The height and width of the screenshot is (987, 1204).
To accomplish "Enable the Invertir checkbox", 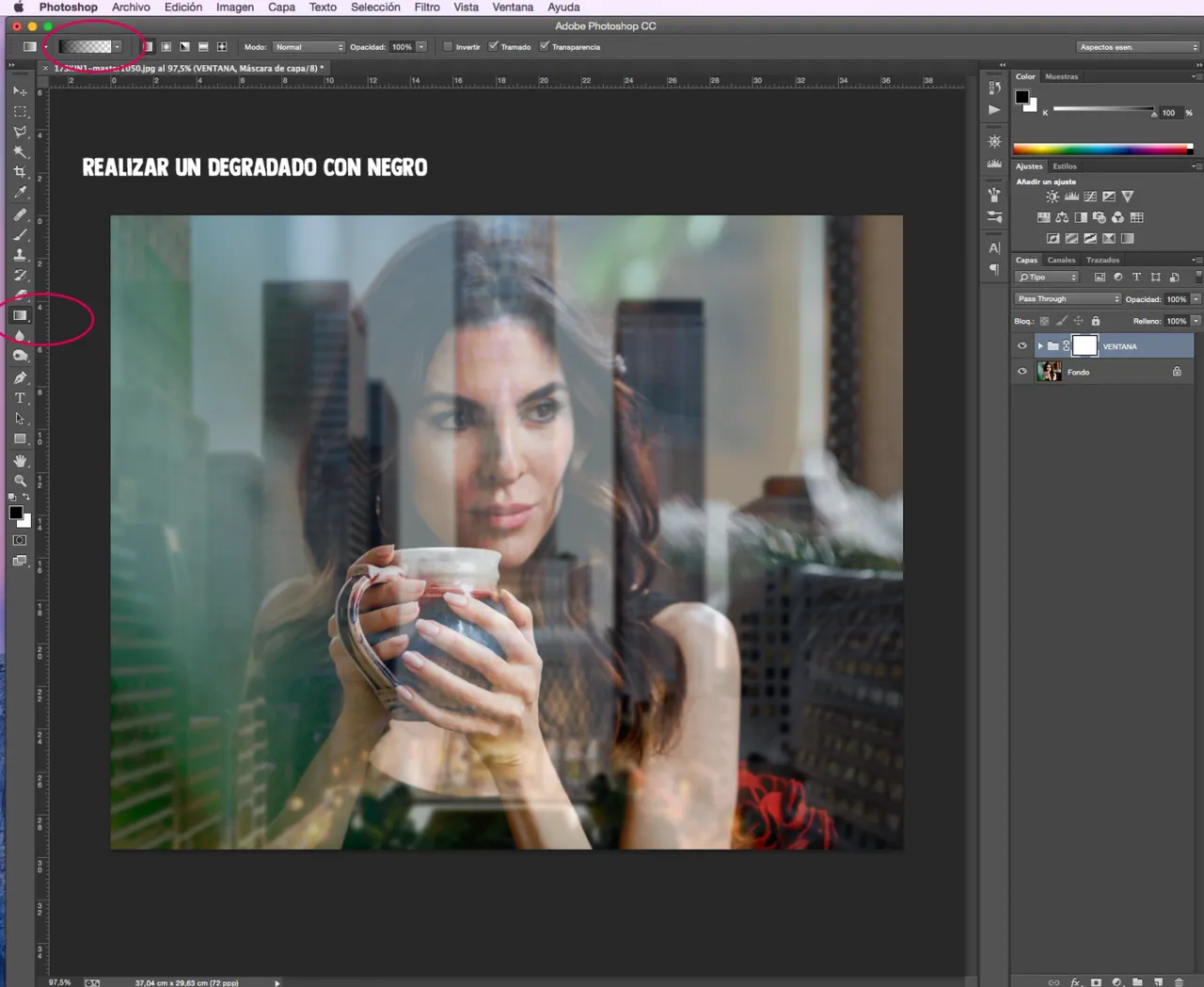I will click(449, 46).
